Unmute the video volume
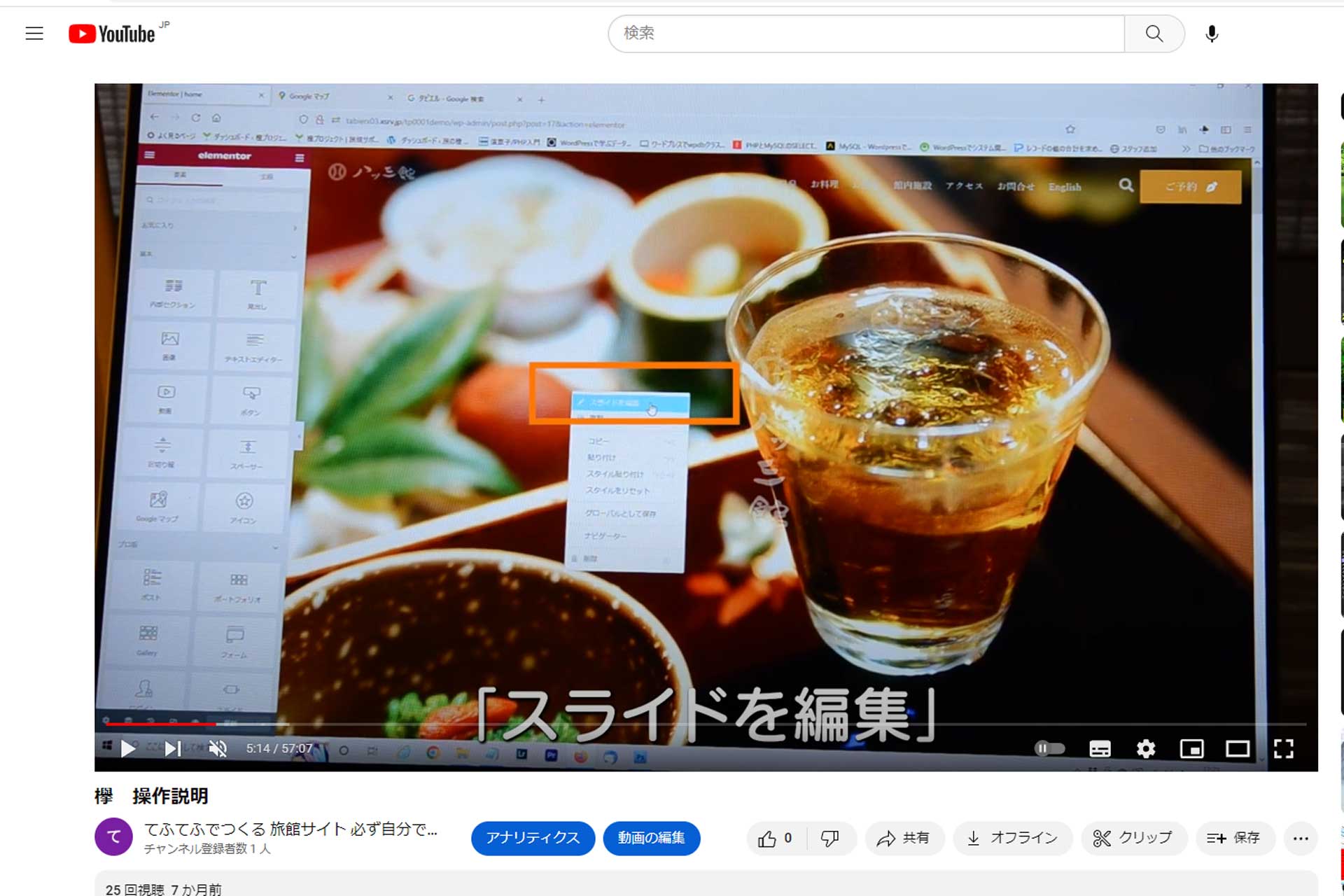 tap(218, 749)
